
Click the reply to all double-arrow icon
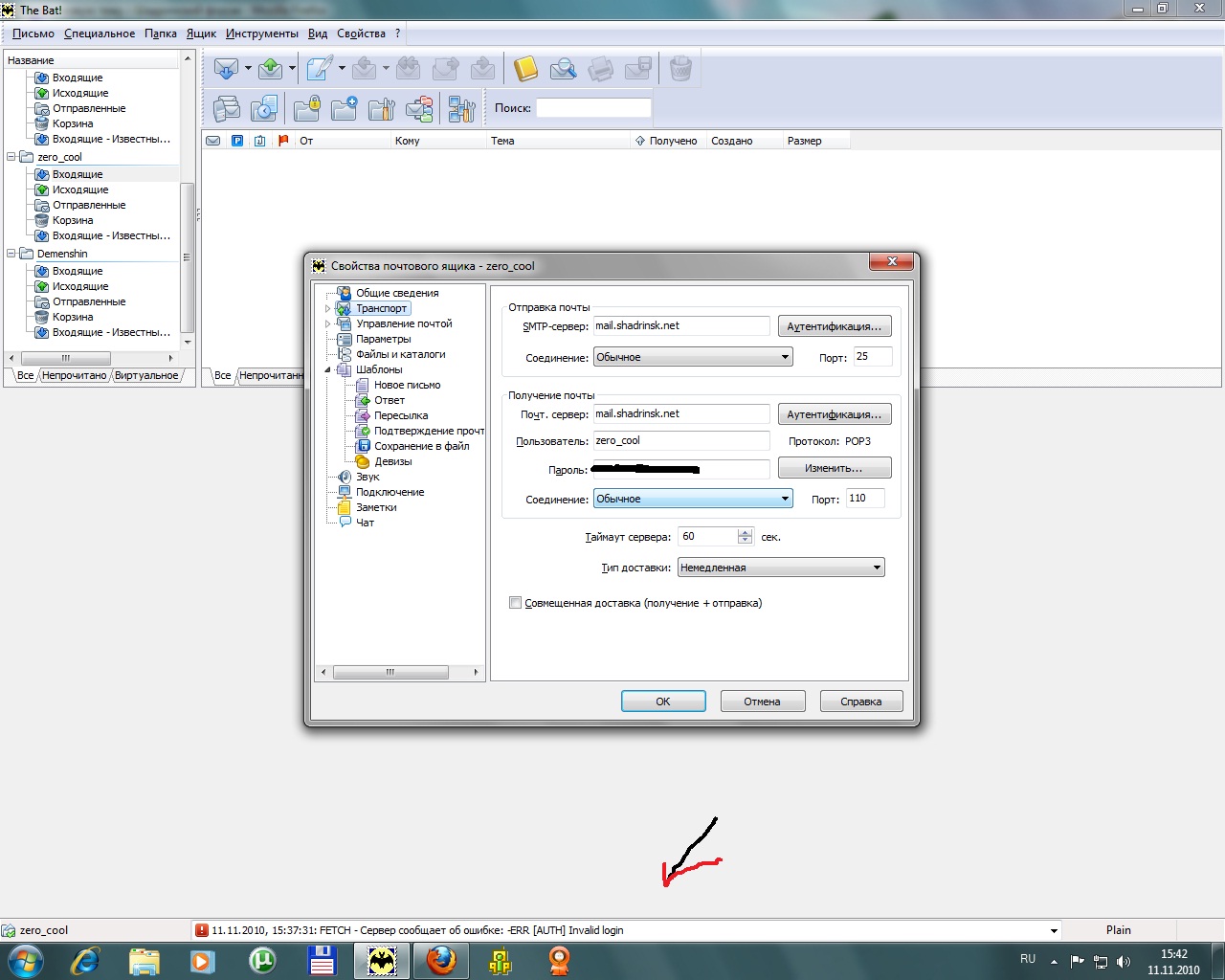[409, 69]
